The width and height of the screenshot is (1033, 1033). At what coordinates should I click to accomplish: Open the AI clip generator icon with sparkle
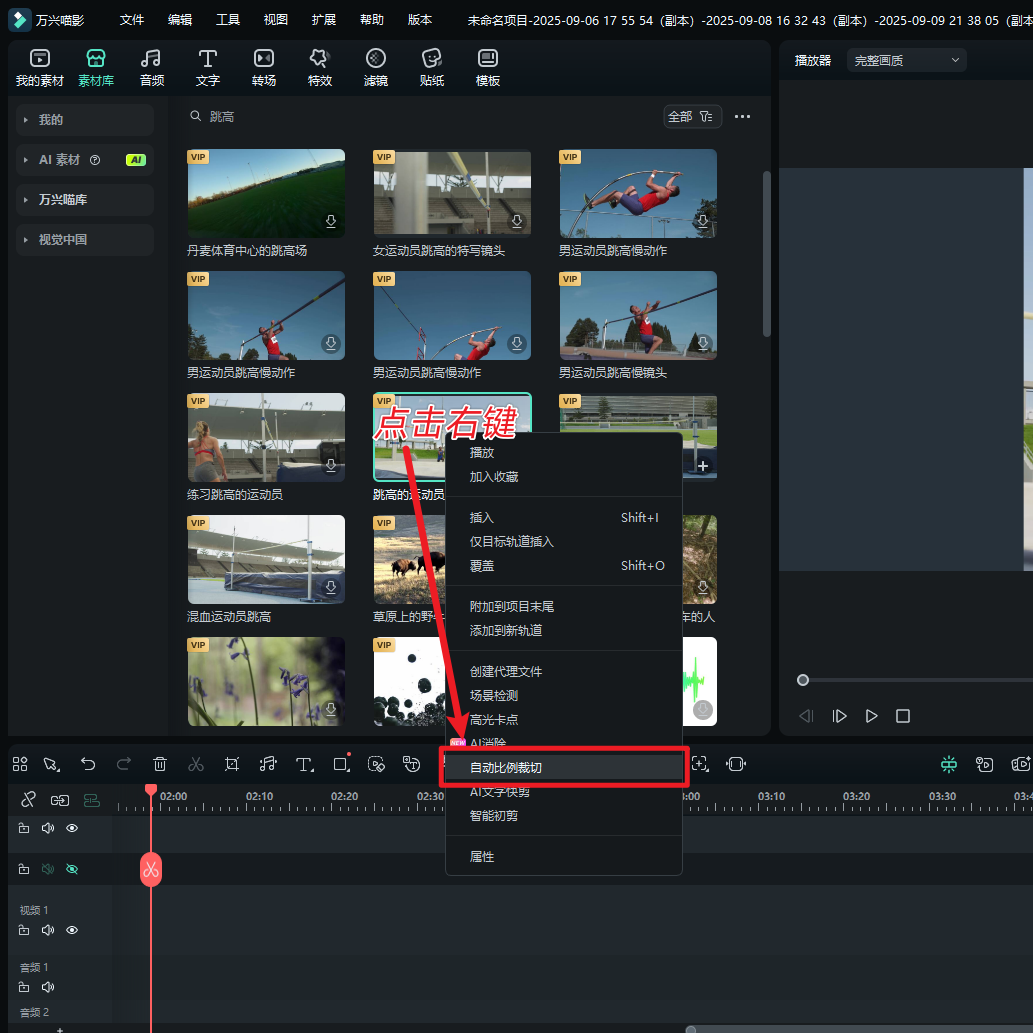click(1020, 764)
